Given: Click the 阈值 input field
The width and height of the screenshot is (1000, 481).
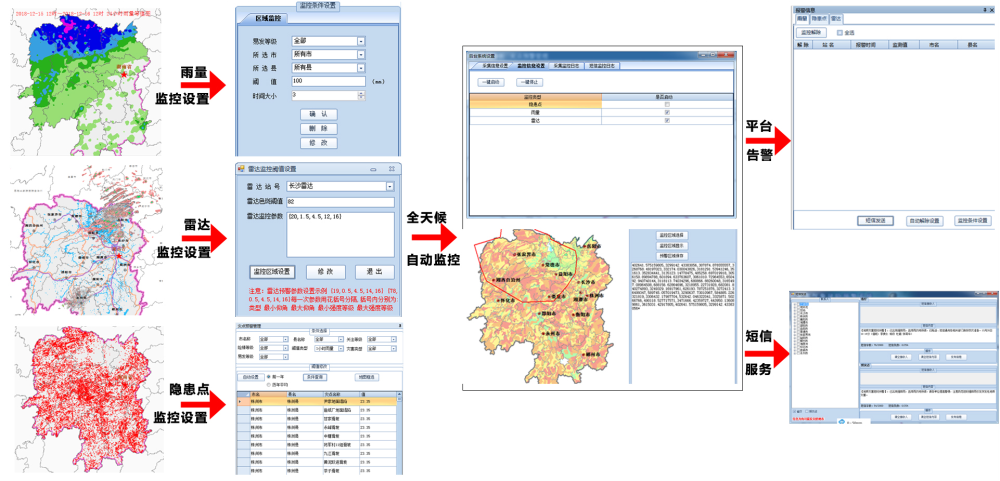Looking at the screenshot, I should 329,81.
